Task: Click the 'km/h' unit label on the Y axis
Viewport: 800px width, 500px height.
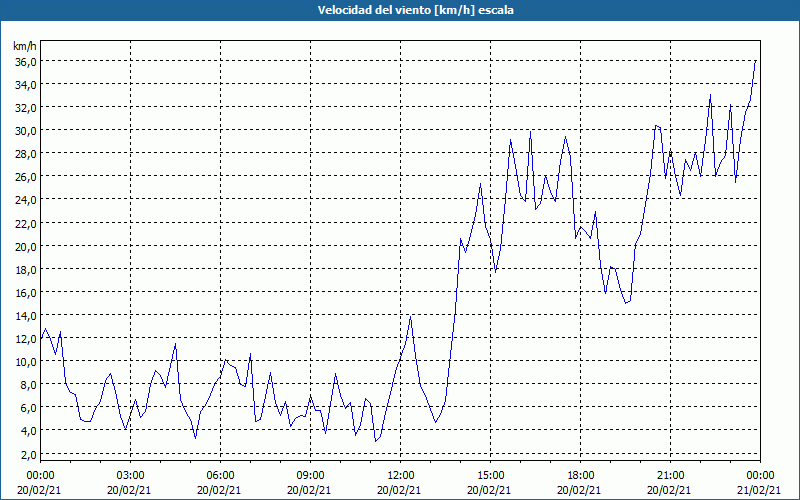Action: point(25,46)
